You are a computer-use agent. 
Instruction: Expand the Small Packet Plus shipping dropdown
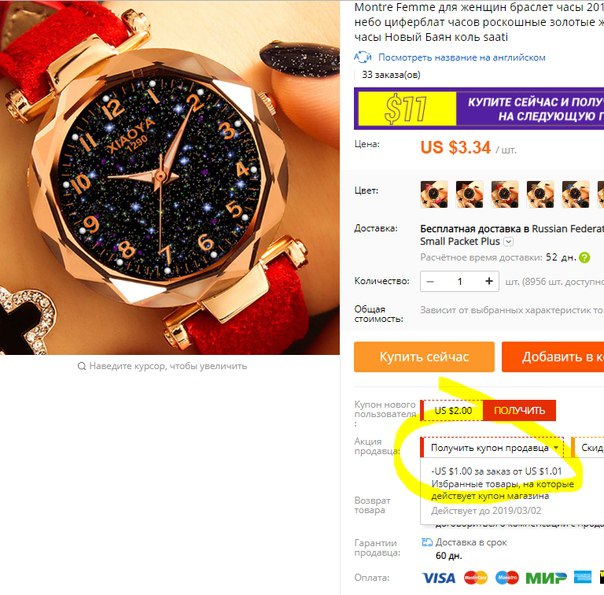tap(508, 242)
